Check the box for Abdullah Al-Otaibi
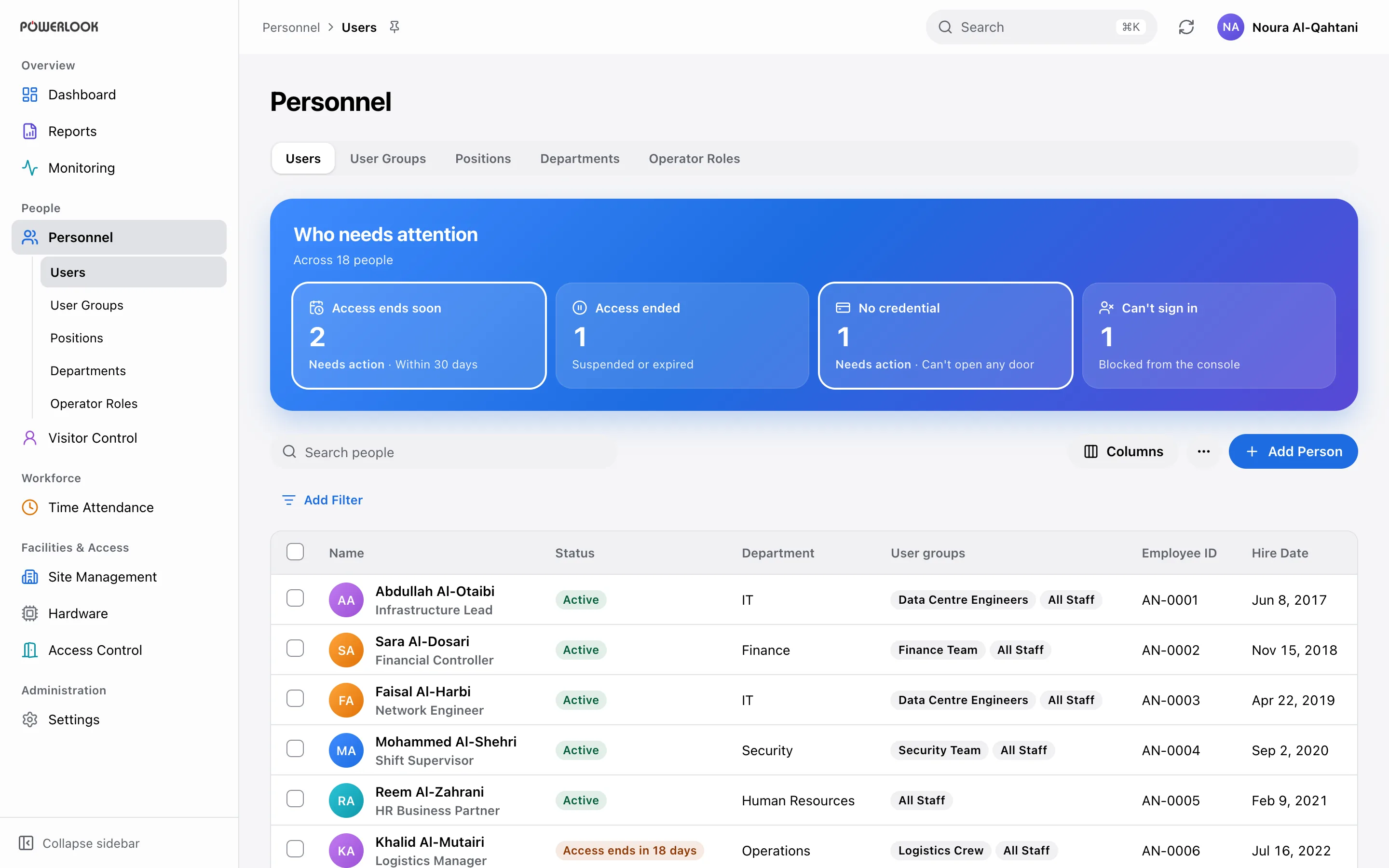The height and width of the screenshot is (868, 1389). [295, 598]
